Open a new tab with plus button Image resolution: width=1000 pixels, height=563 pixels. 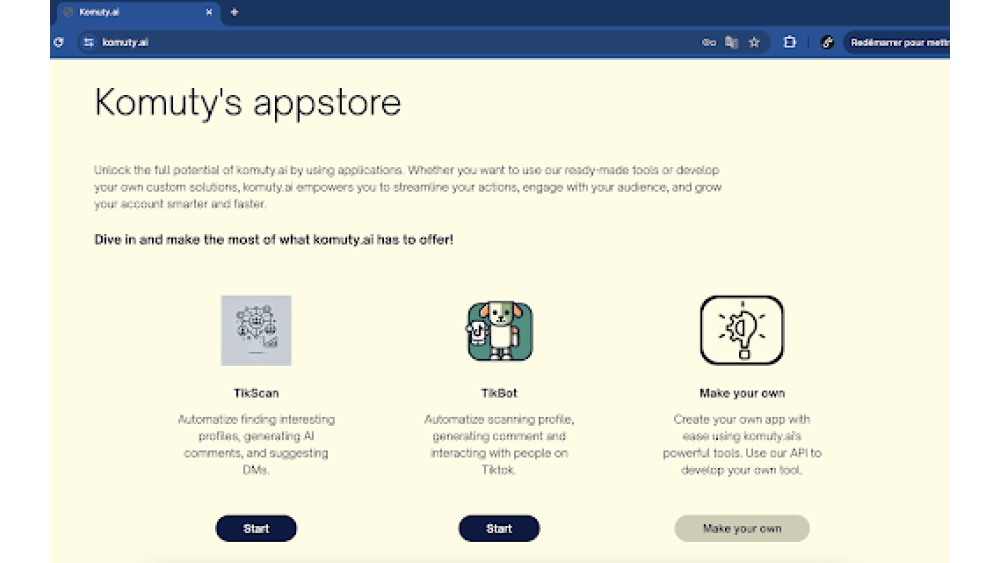234,12
